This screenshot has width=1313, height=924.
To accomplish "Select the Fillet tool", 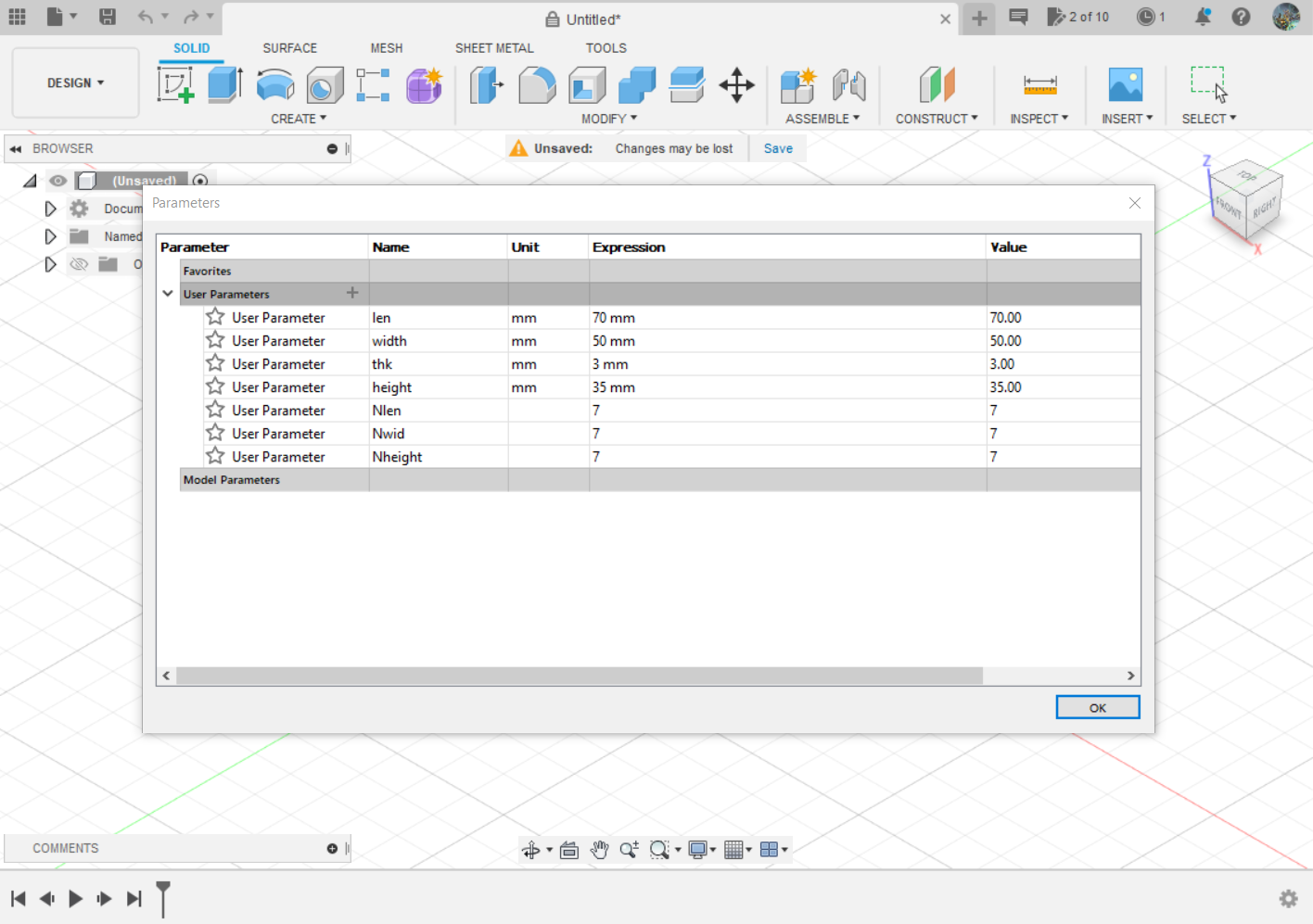I will (537, 85).
